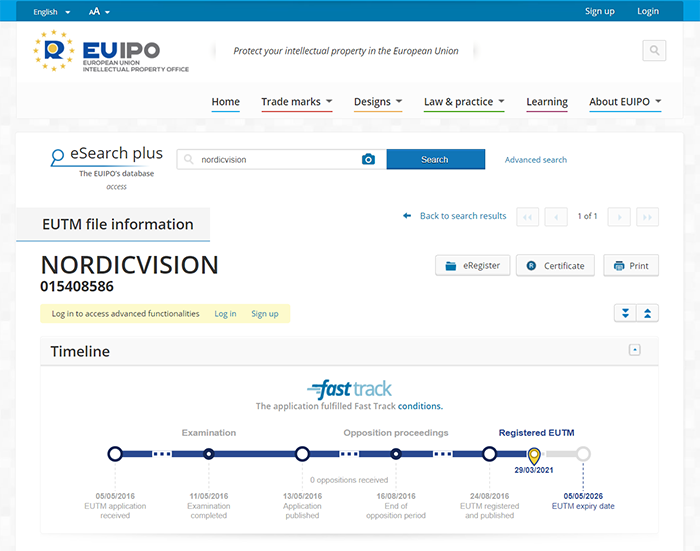Click the Opposition proceedings stage label
The width and height of the screenshot is (700, 551).
coord(396,433)
